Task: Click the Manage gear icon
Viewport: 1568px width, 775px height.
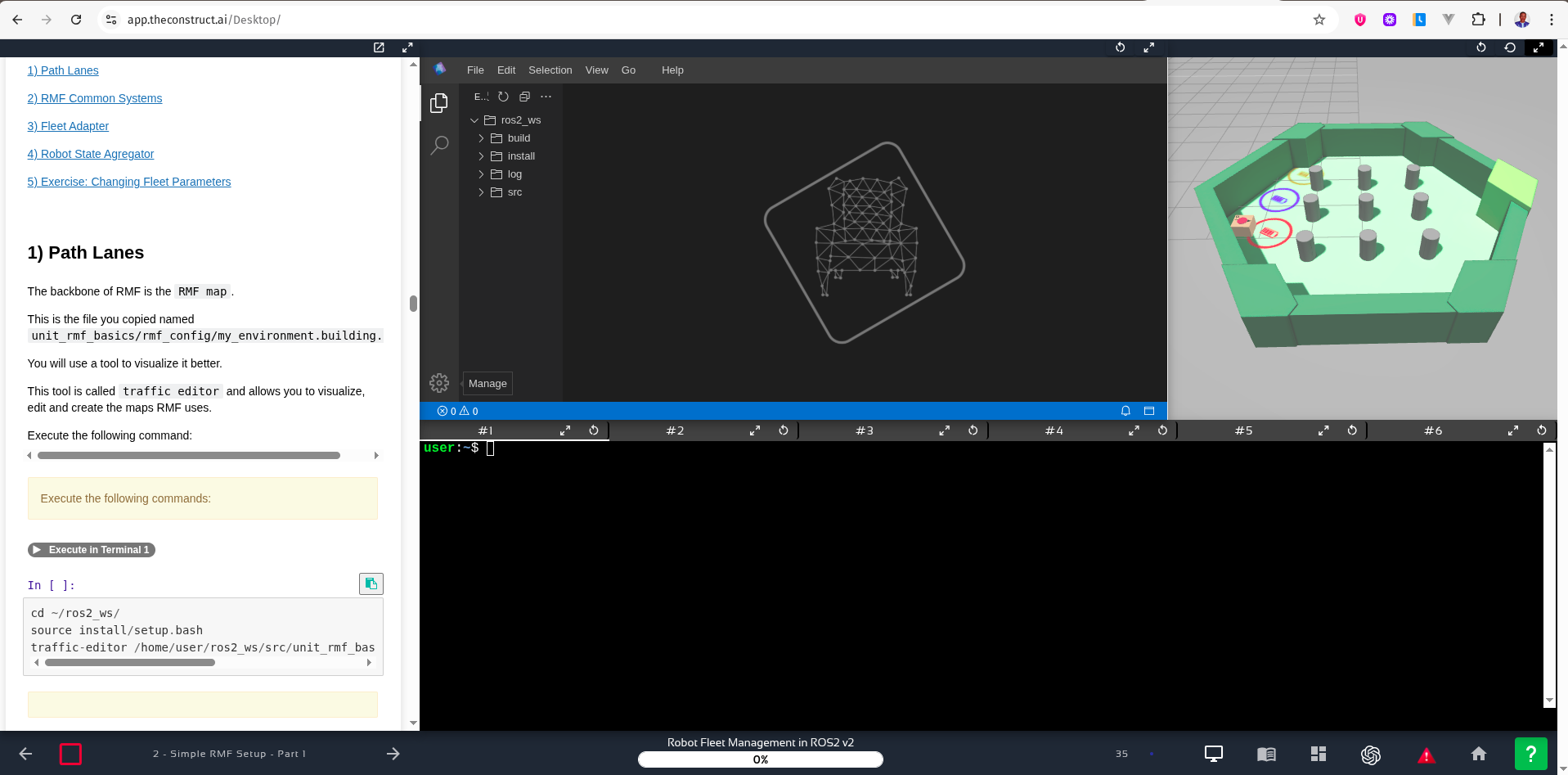Action: (439, 383)
